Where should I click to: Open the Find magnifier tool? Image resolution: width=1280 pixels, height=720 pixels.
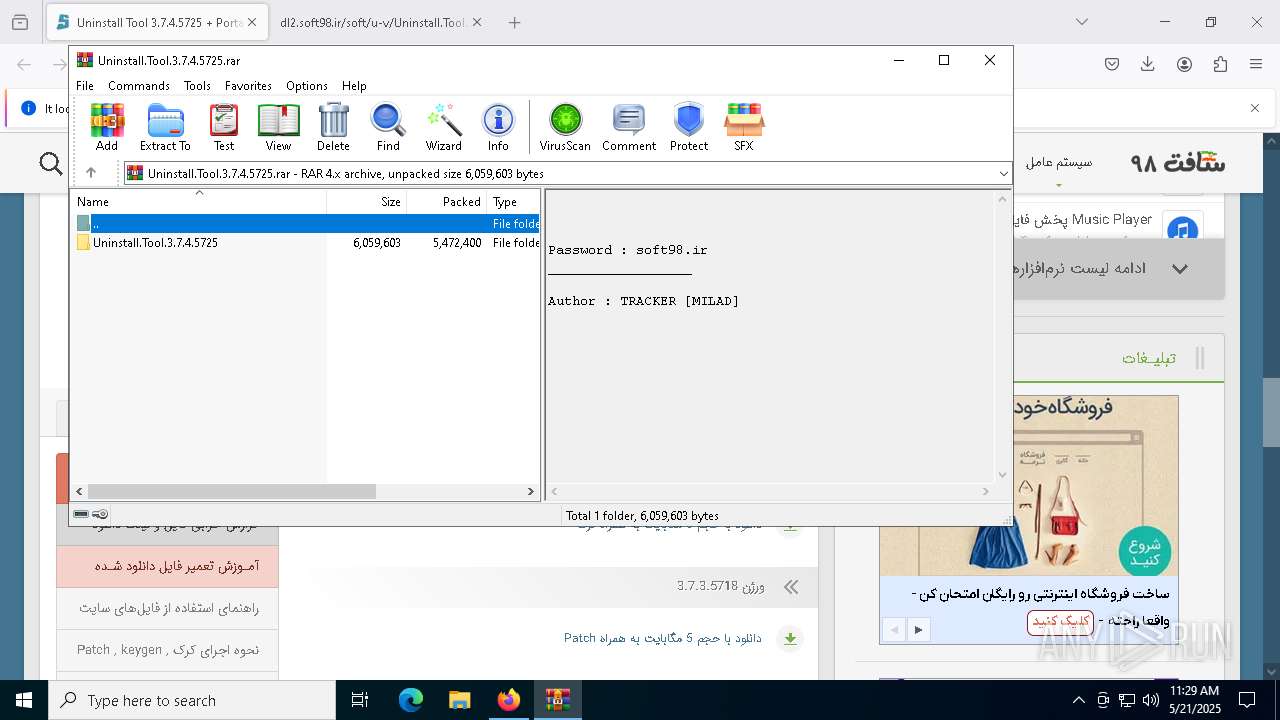pyautogui.click(x=388, y=127)
